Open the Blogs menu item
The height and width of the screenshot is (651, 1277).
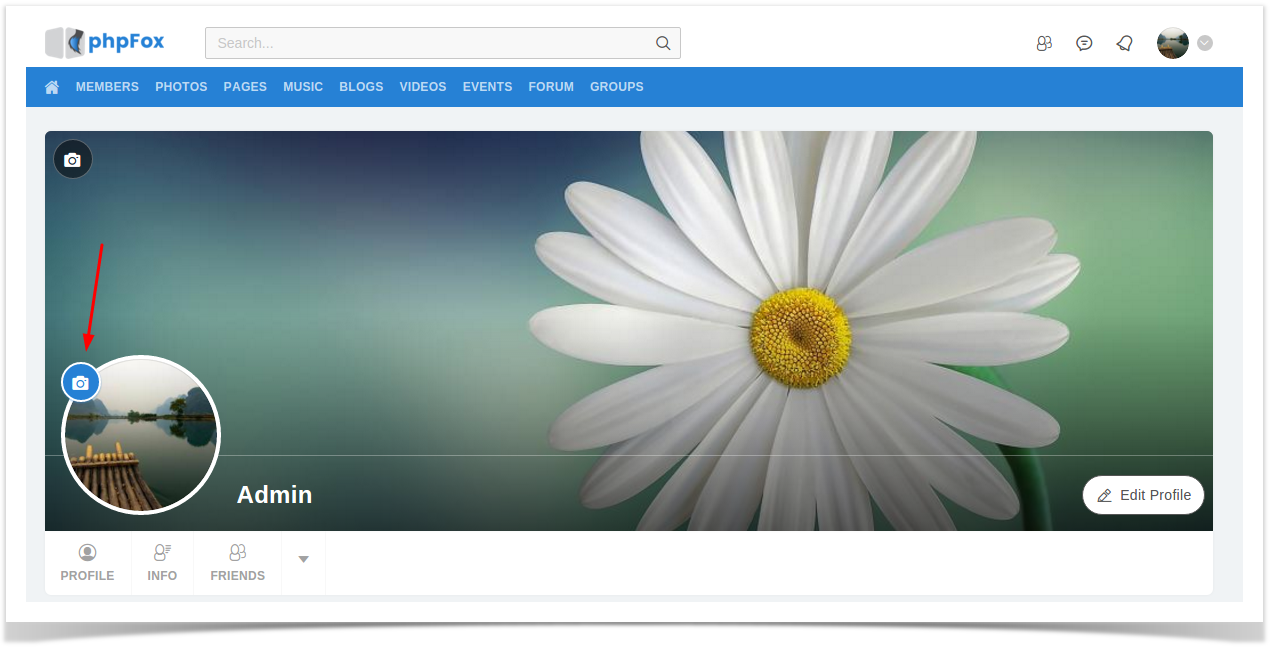tap(361, 87)
